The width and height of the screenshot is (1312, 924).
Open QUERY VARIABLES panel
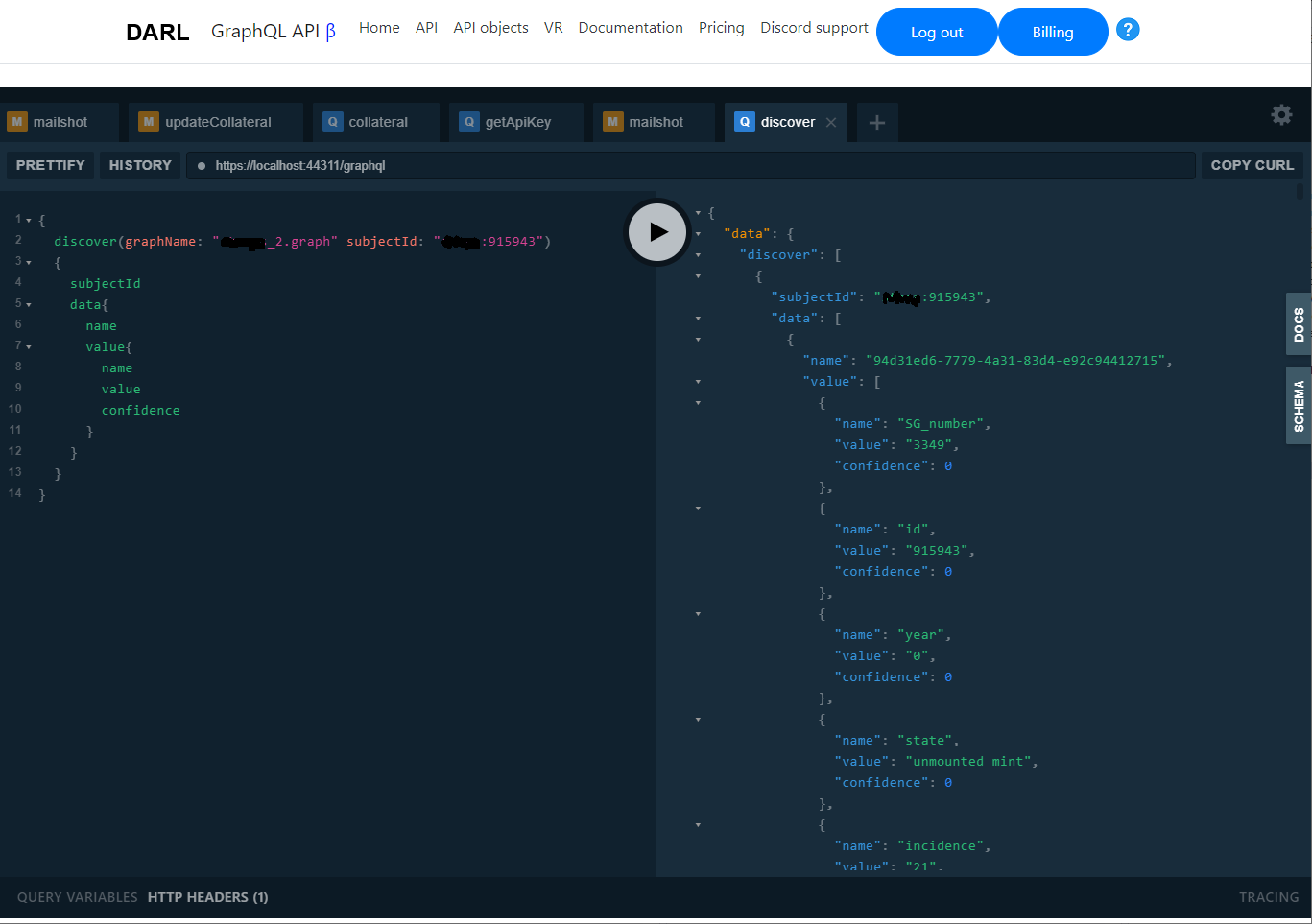(x=78, y=897)
